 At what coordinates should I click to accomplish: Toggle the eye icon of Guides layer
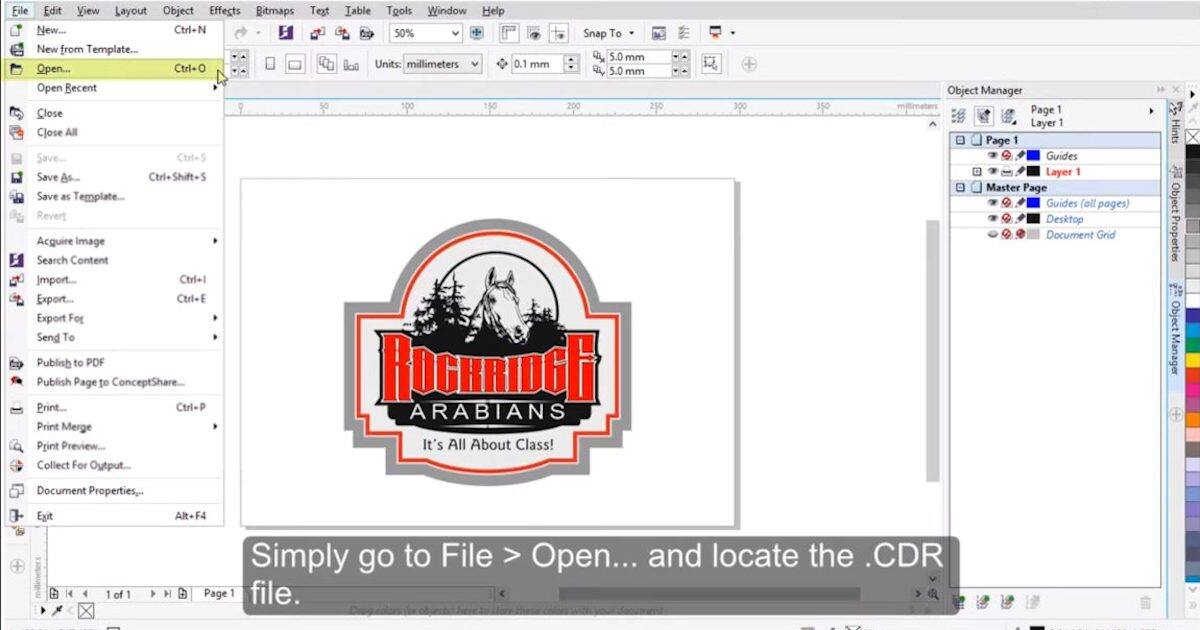993,156
